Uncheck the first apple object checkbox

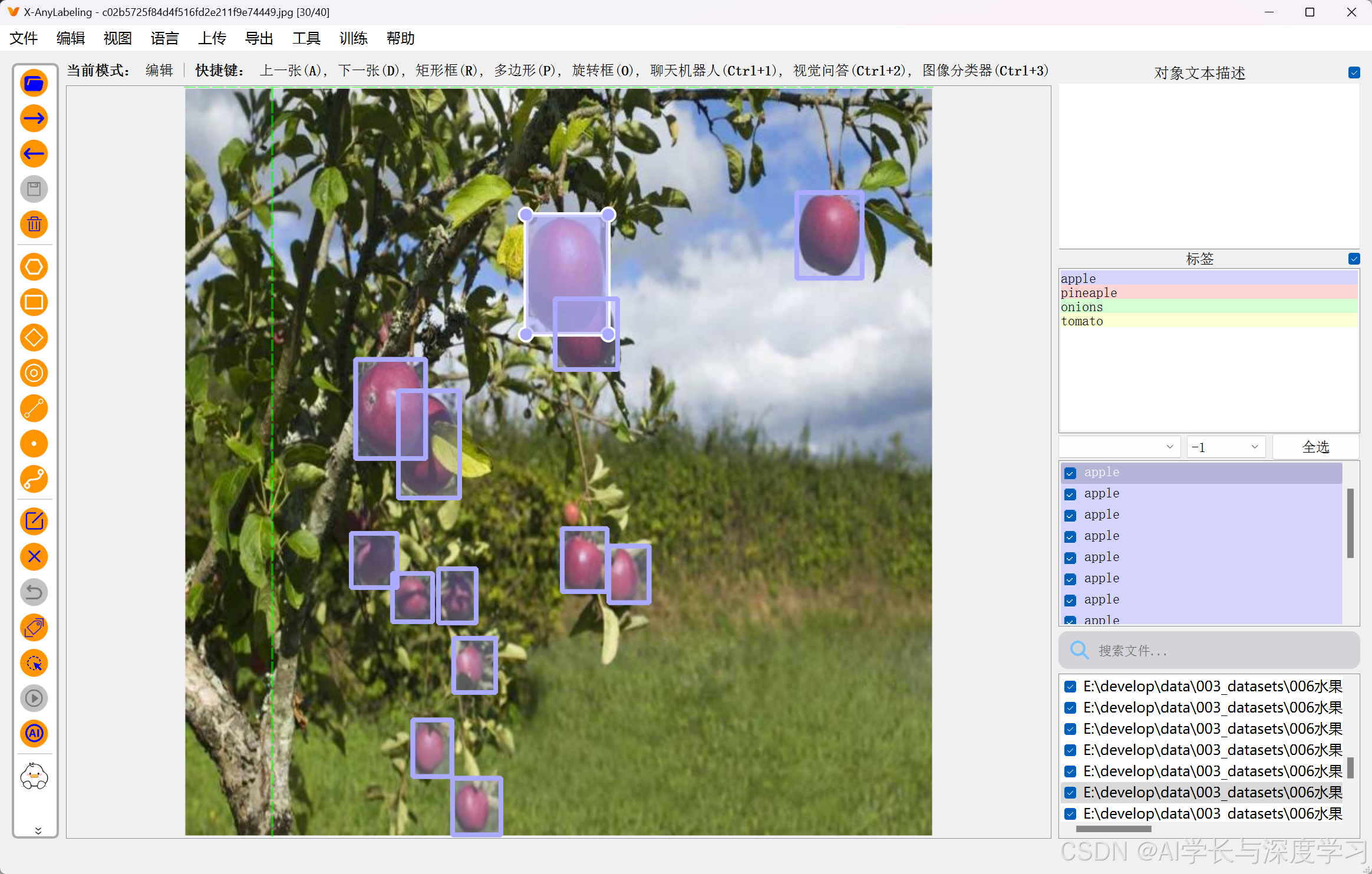pyautogui.click(x=1070, y=473)
